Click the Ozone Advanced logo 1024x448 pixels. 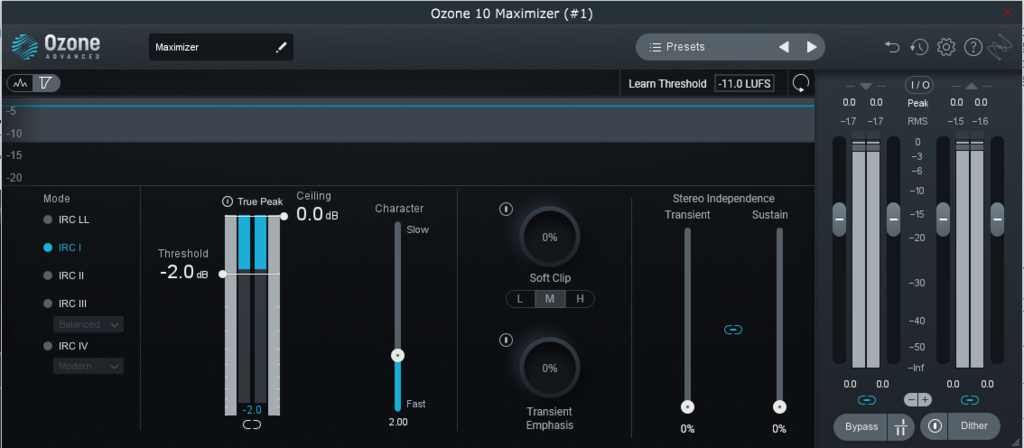[x=56, y=47]
